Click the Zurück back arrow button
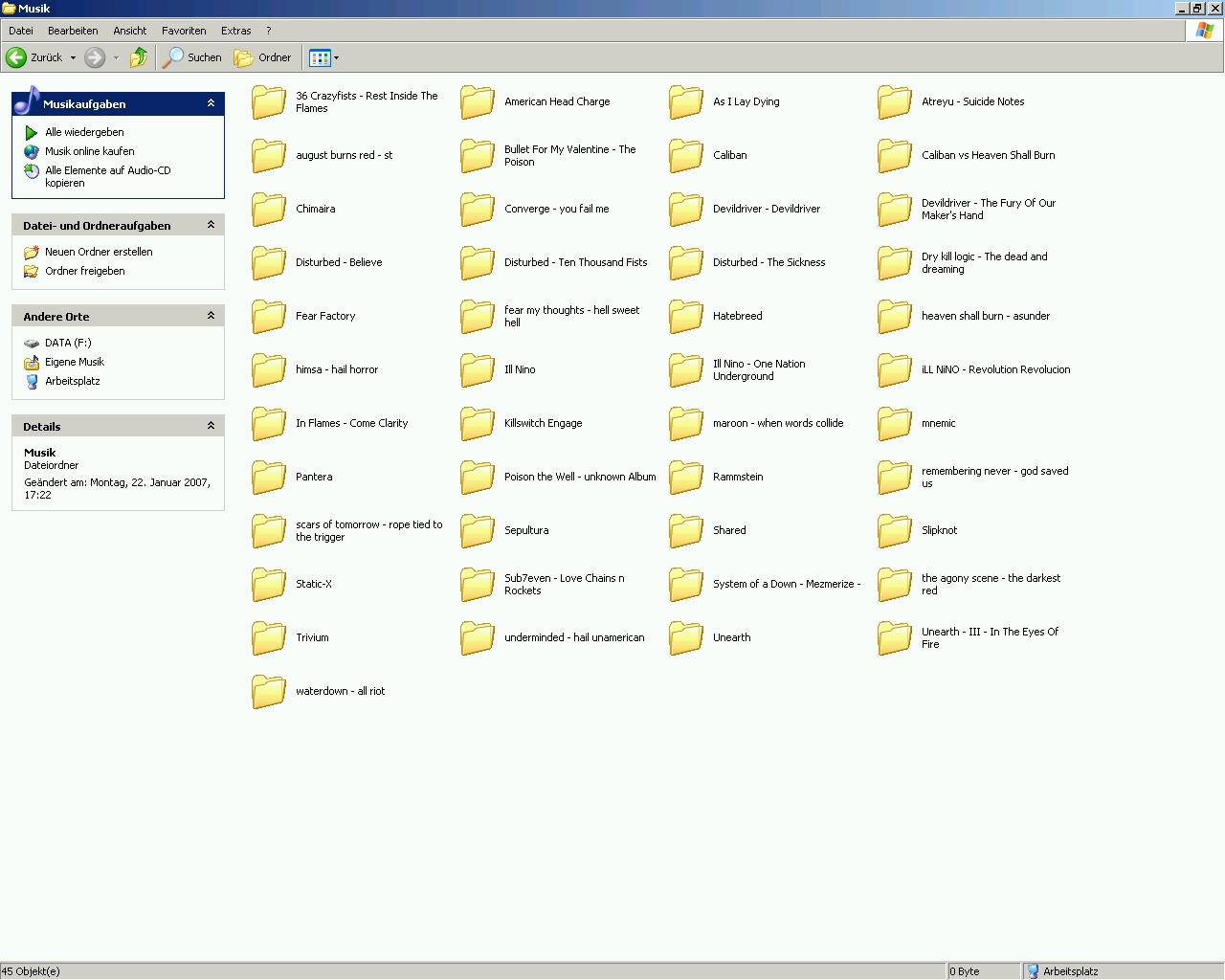 tap(17, 57)
